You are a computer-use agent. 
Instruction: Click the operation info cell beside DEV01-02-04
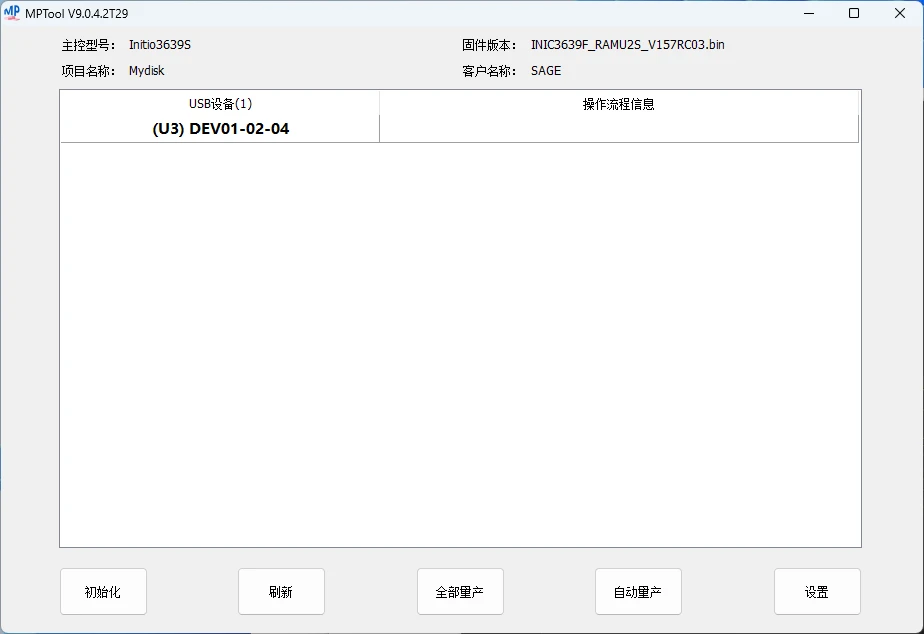coord(619,129)
